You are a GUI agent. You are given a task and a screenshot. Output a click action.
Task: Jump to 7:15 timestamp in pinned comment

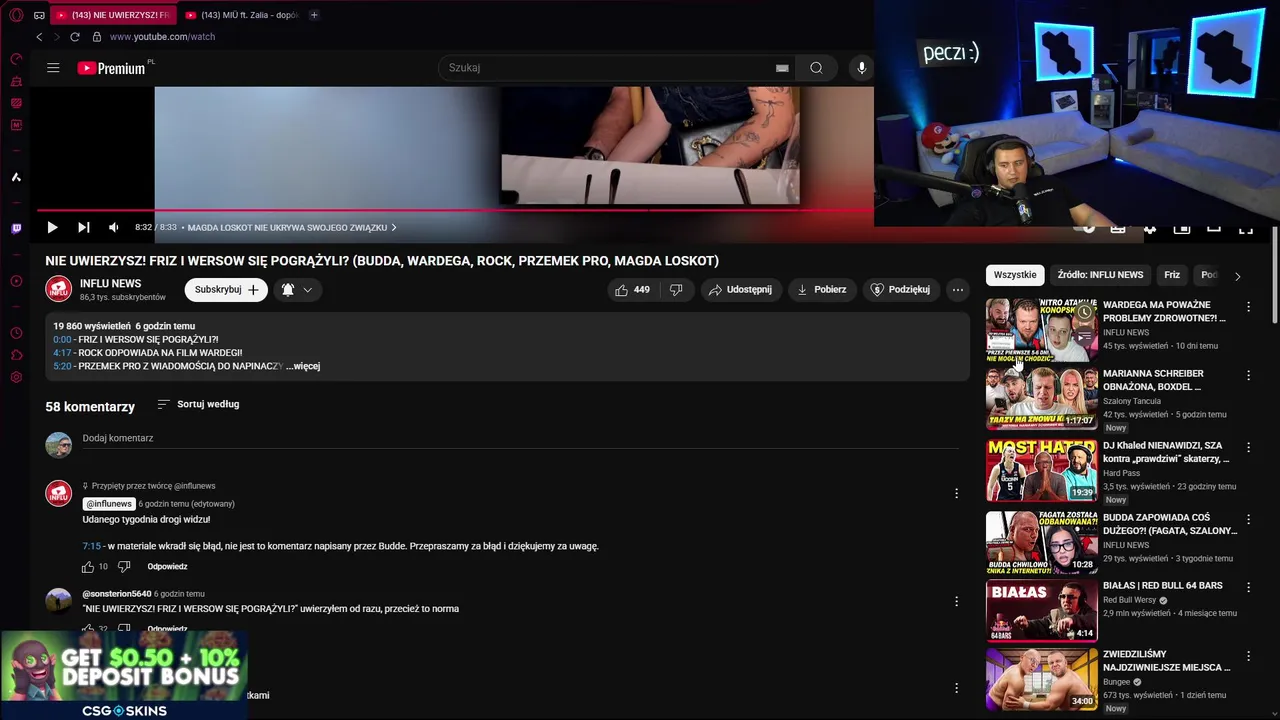[x=92, y=546]
